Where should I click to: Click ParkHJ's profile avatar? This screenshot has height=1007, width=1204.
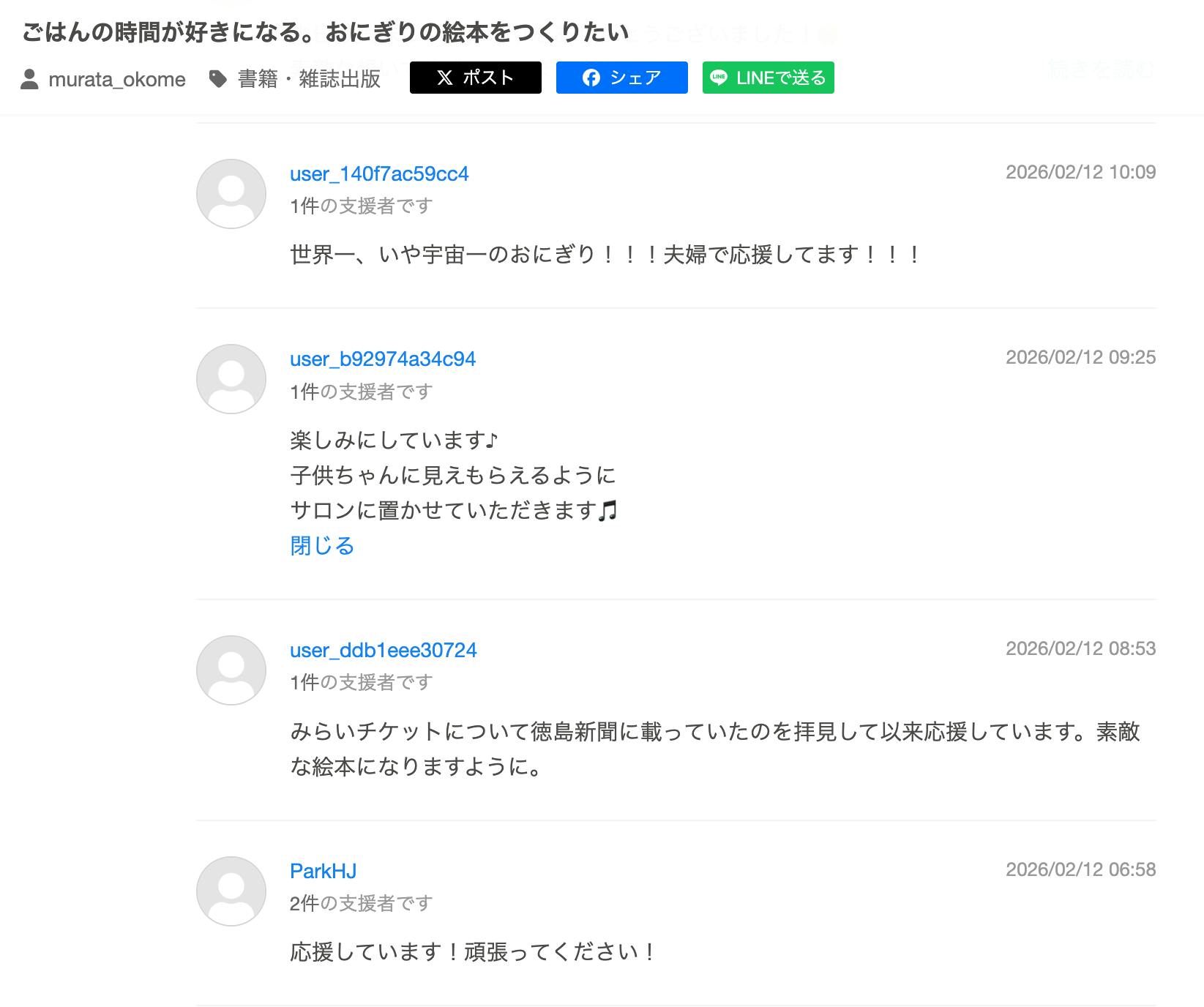231,891
